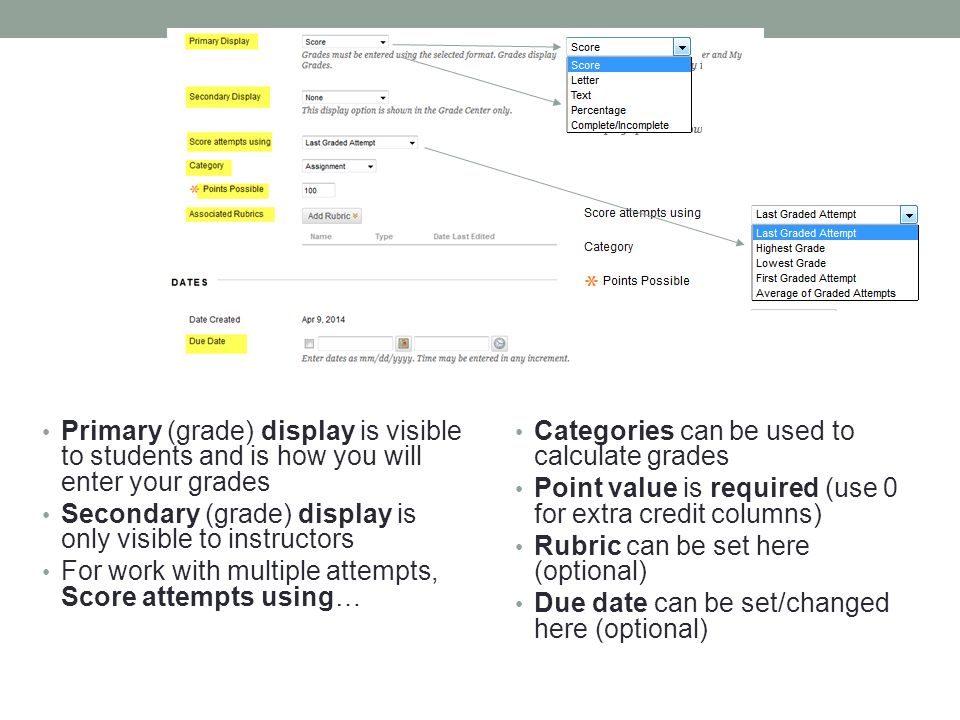Viewport: 960px width, 720px height.
Task: Click the highlighted Associated Rubrics label
Action: coord(226,214)
